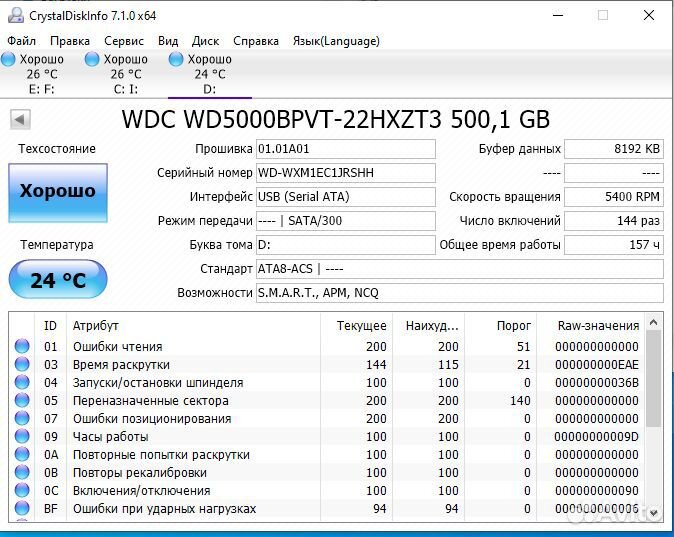Image resolution: width=674 pixels, height=537 pixels.
Task: Select the D: disk tab
Action: point(210,74)
